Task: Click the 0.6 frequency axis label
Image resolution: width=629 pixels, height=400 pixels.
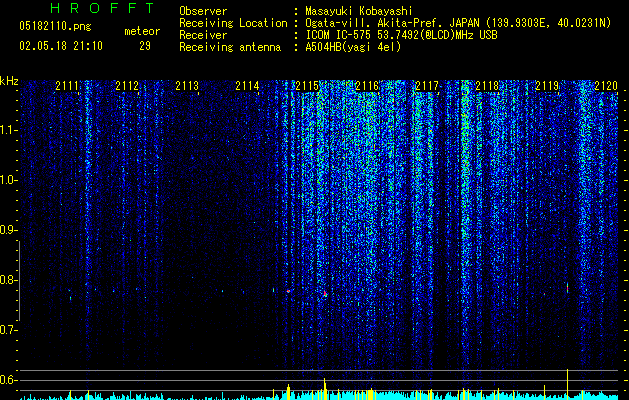Action: (x=8, y=380)
